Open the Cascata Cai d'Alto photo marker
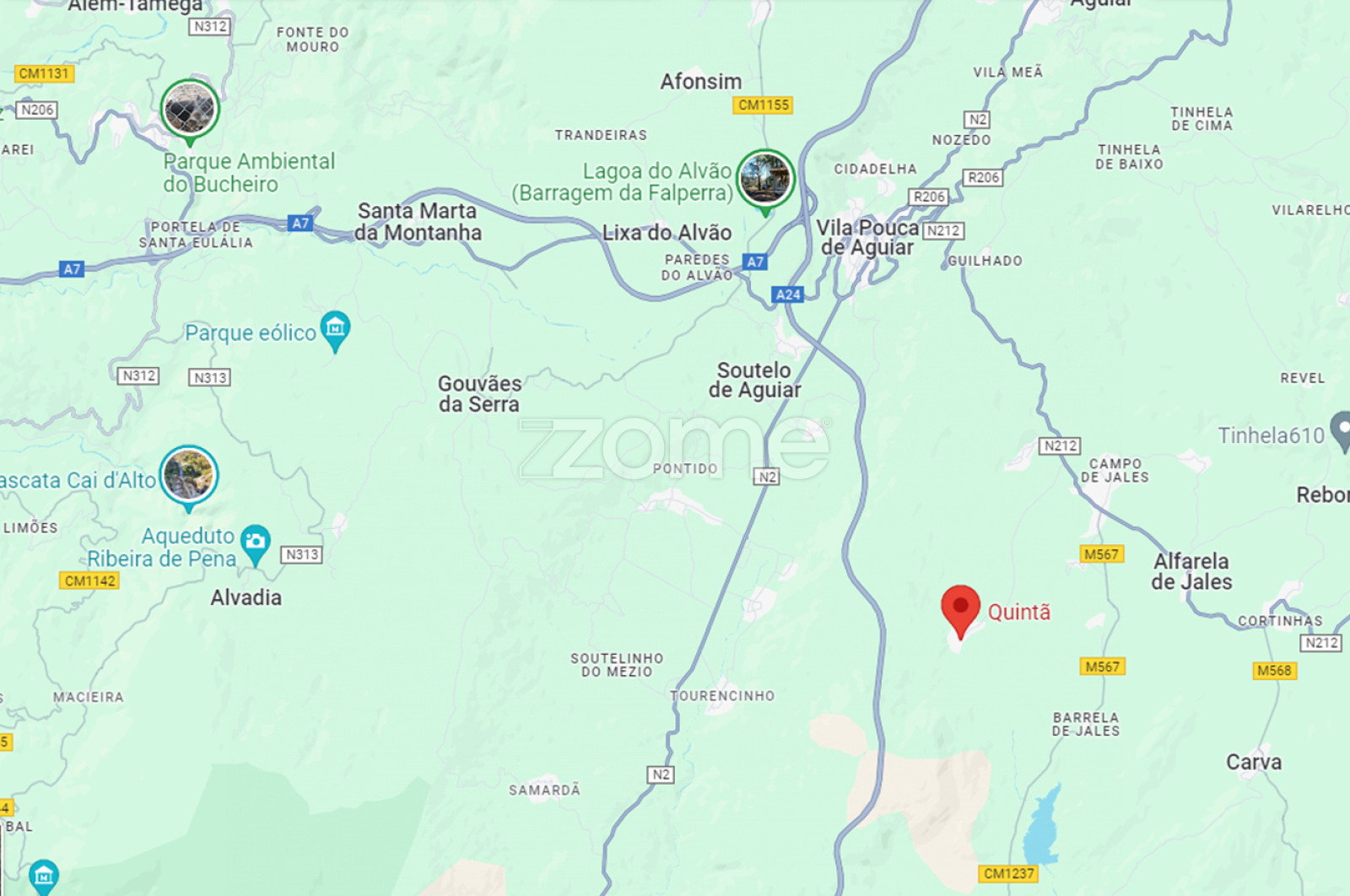Viewport: 1350px width, 896px height. pyautogui.click(x=189, y=477)
